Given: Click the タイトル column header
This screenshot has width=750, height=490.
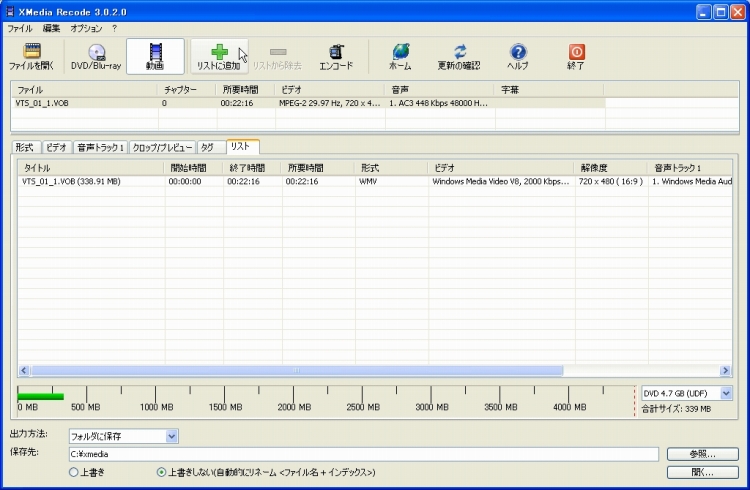Looking at the screenshot, I should (91, 168).
